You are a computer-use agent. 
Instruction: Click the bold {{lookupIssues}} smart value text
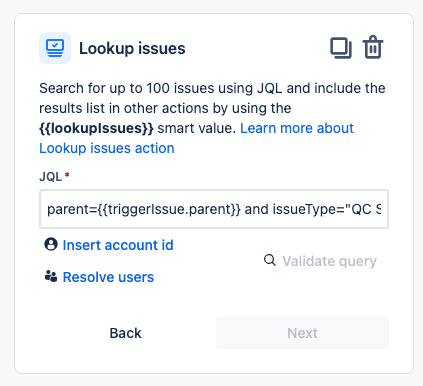(x=96, y=128)
